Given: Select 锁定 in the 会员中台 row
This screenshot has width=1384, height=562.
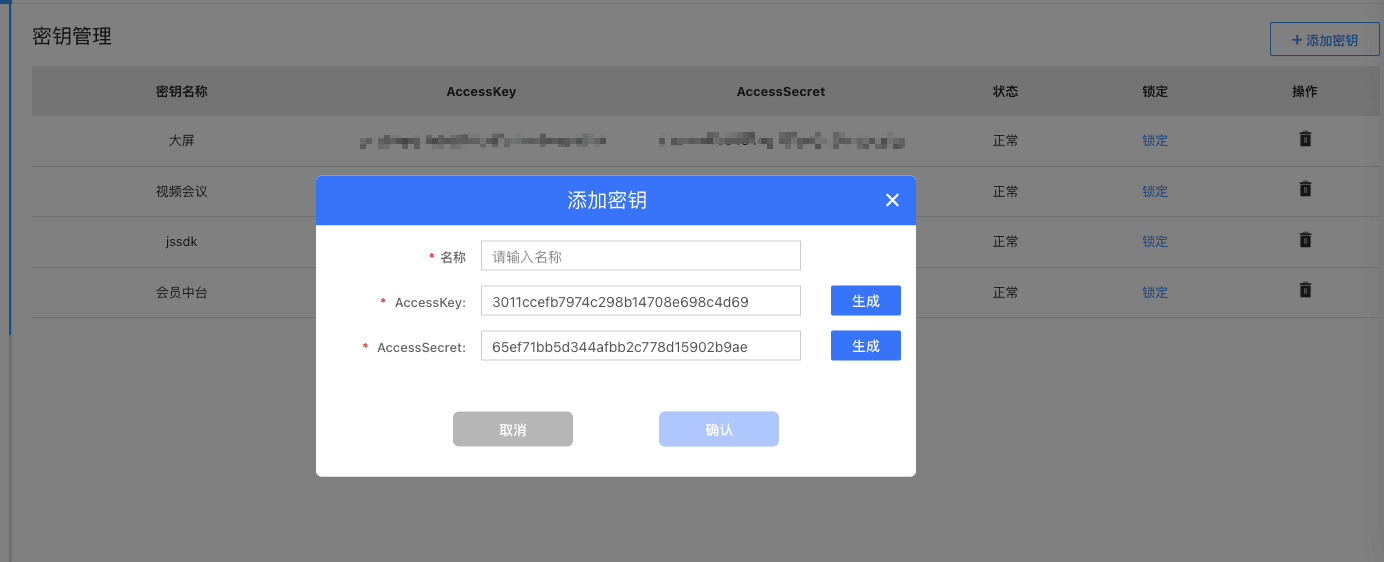Looking at the screenshot, I should pyautogui.click(x=1155, y=292).
